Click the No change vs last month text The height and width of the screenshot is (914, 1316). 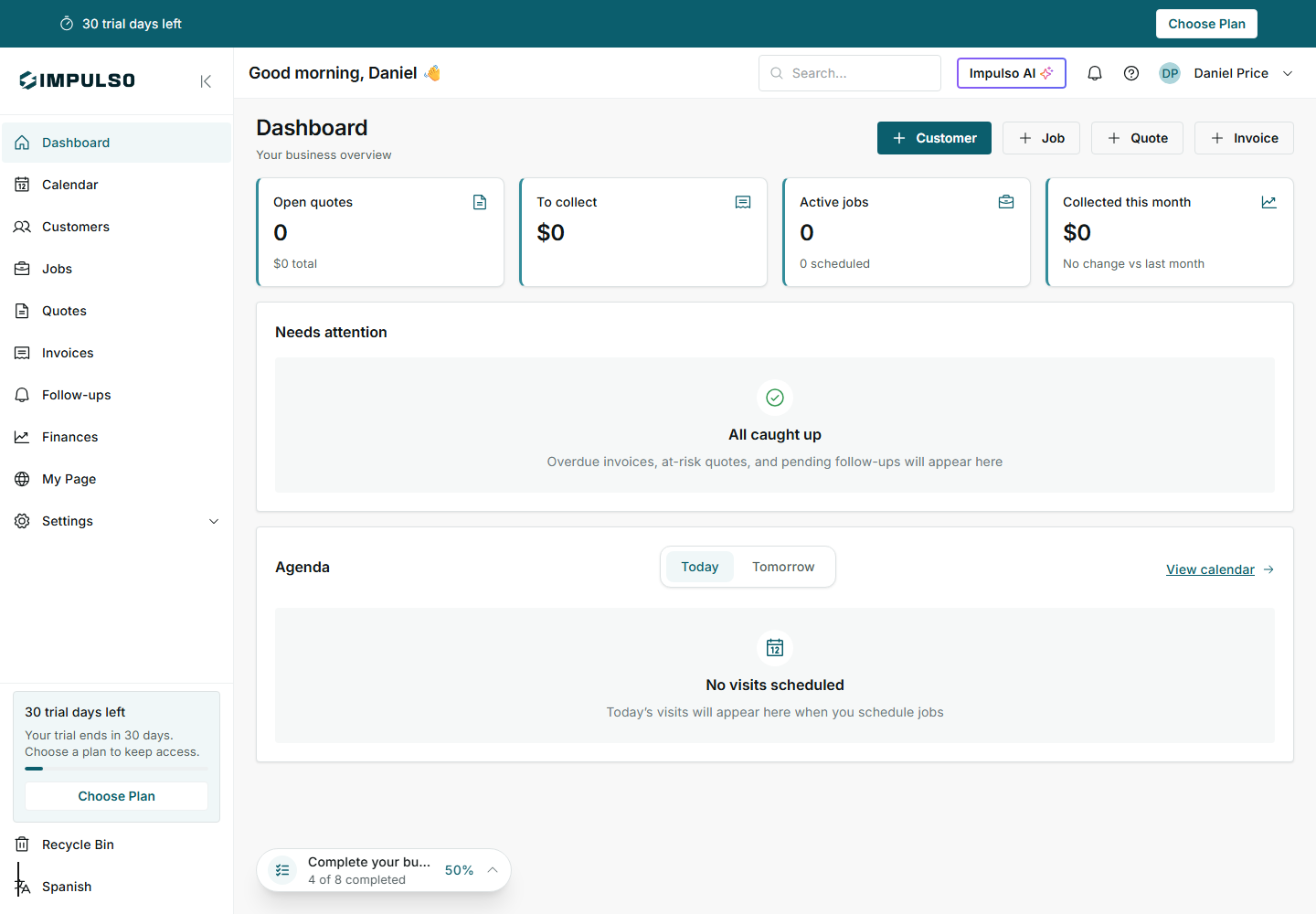1133,263
